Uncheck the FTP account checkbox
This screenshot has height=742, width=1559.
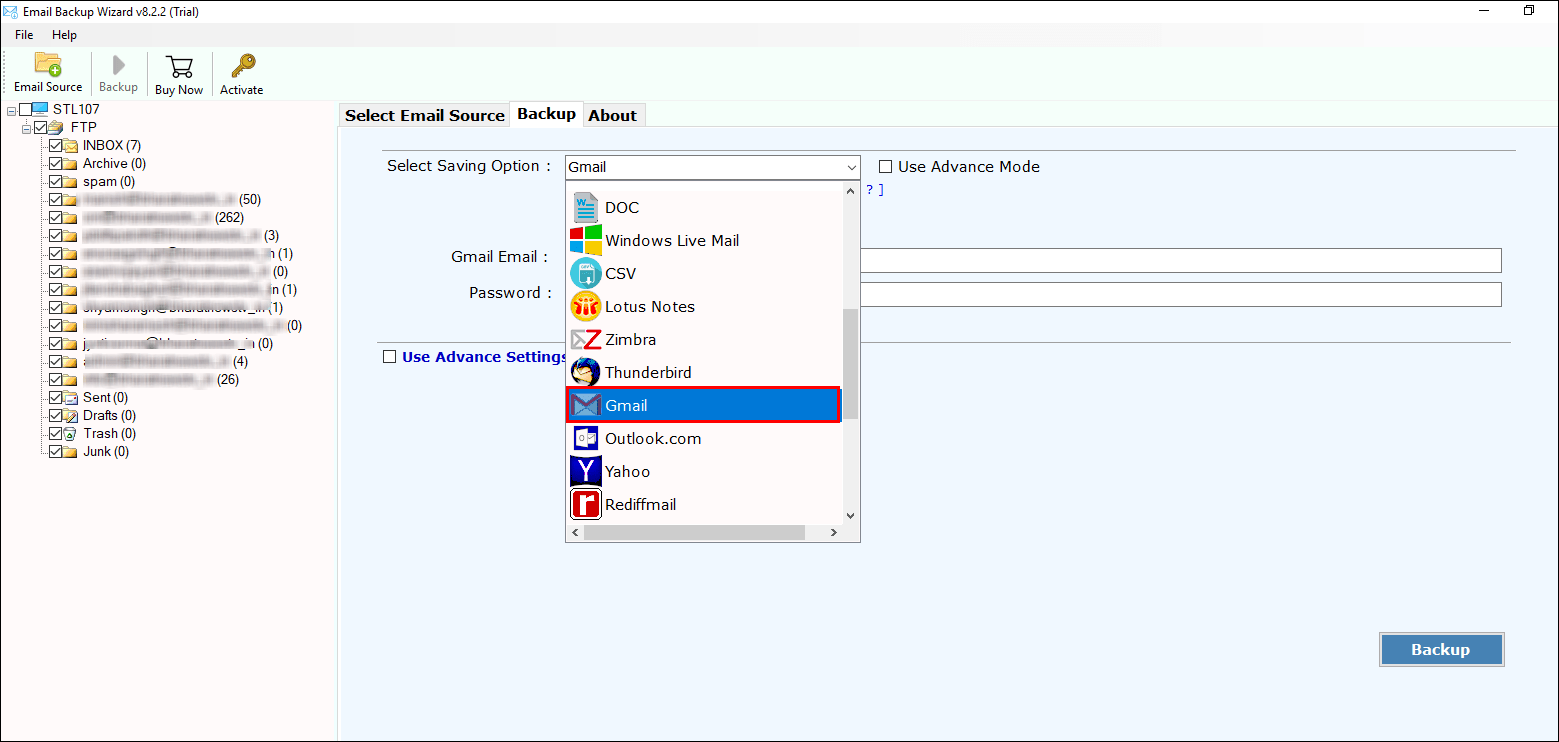[x=41, y=127]
